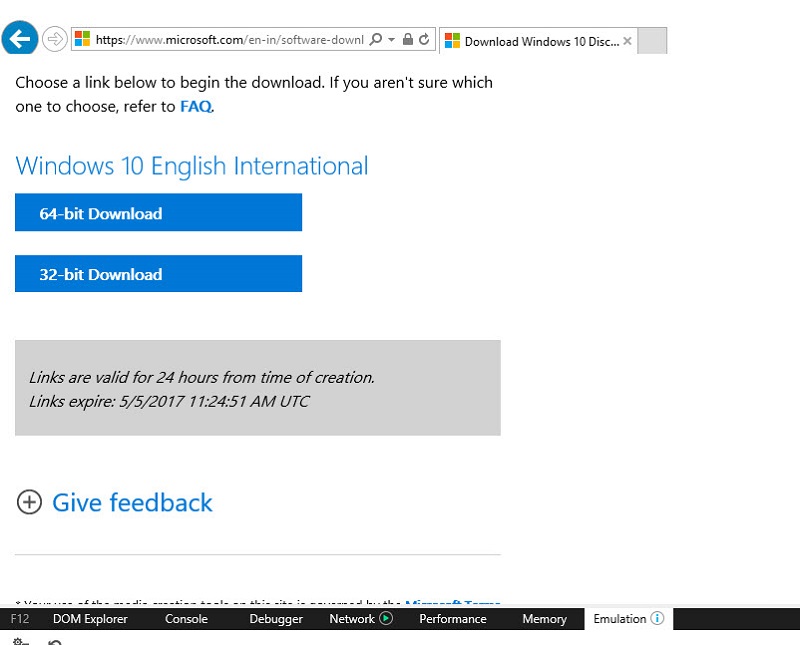Click the search magnifier icon in address bar
Image resolution: width=800 pixels, height=645 pixels.
[x=376, y=39]
